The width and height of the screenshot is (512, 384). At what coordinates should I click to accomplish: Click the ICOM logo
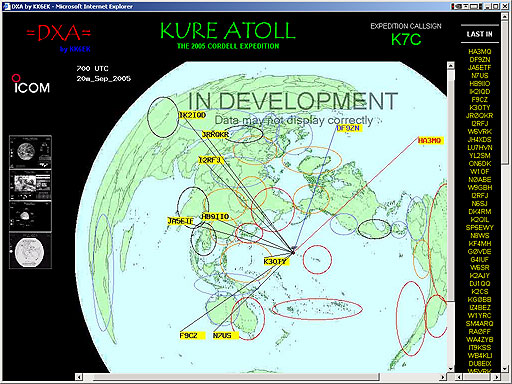[31, 84]
